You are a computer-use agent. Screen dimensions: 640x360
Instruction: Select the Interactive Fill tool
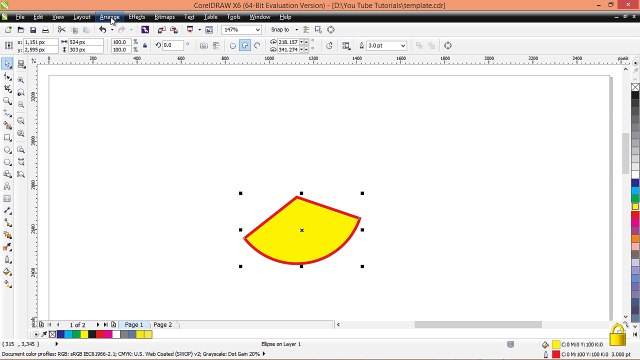click(x=7, y=284)
